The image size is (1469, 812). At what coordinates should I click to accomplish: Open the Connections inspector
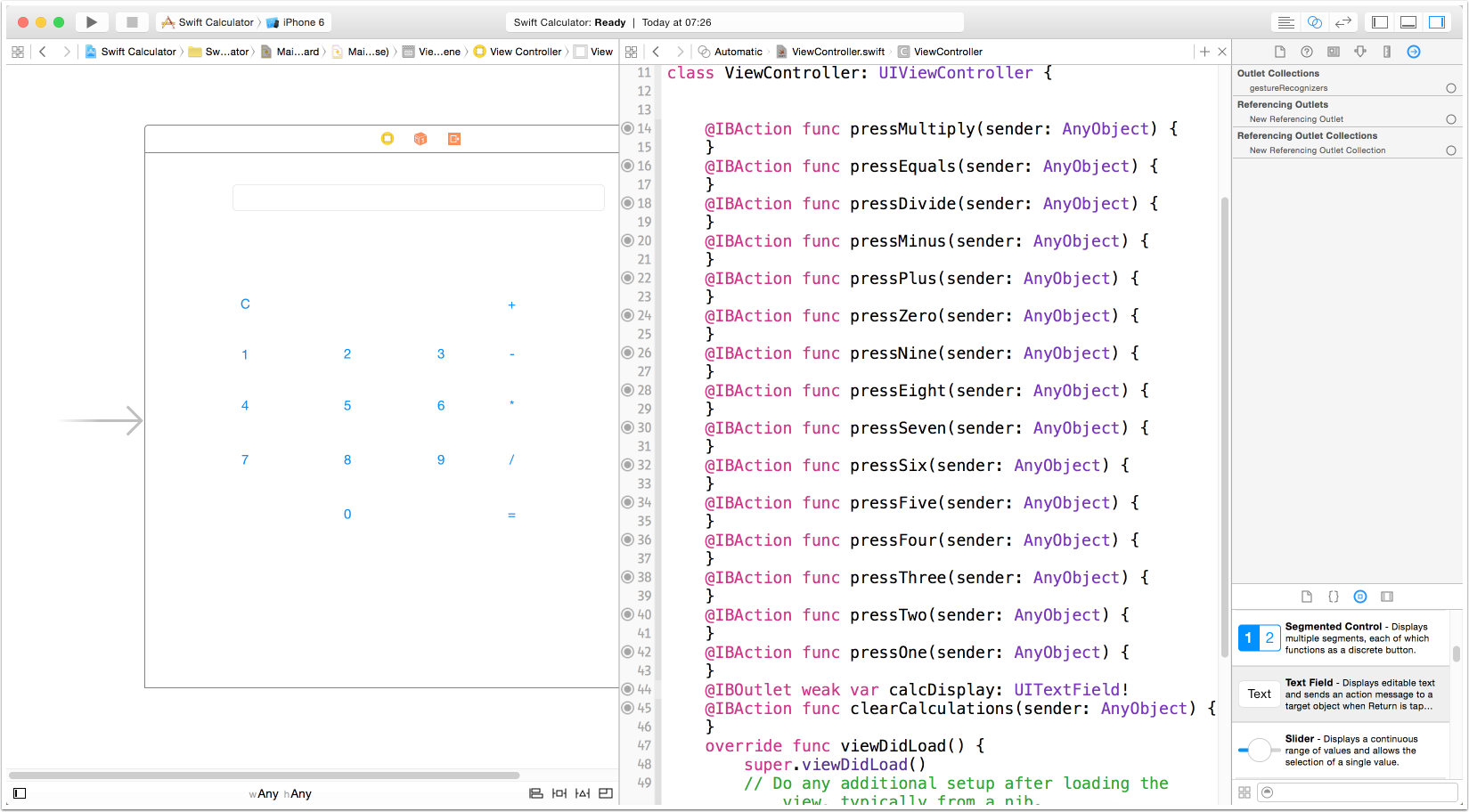click(1414, 52)
